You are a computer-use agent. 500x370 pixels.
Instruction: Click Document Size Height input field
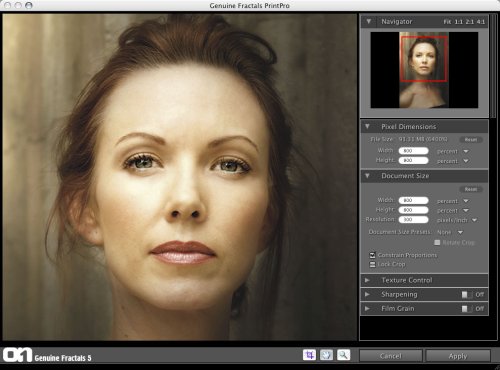(x=413, y=210)
